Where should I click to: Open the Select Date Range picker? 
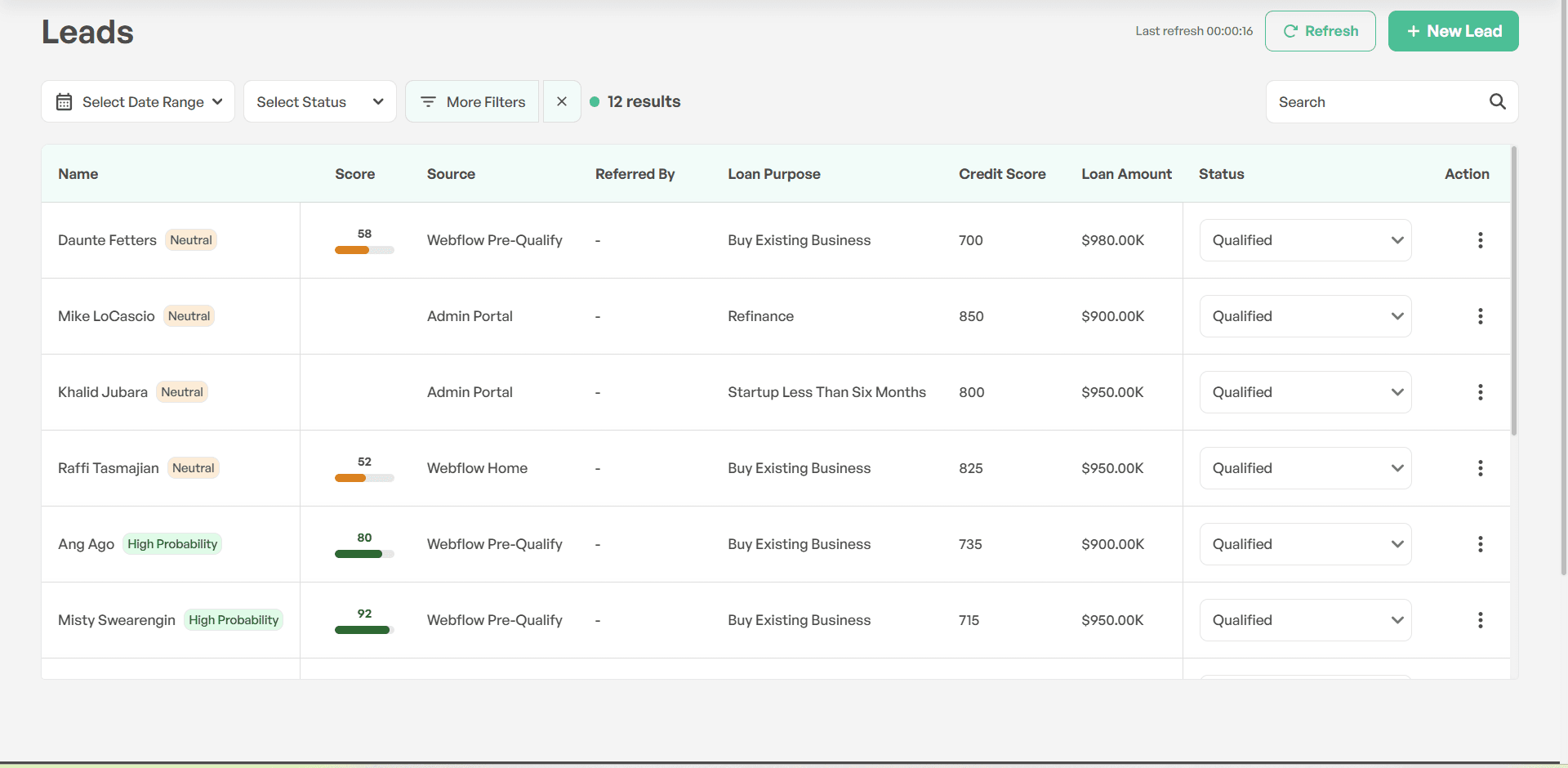(138, 101)
